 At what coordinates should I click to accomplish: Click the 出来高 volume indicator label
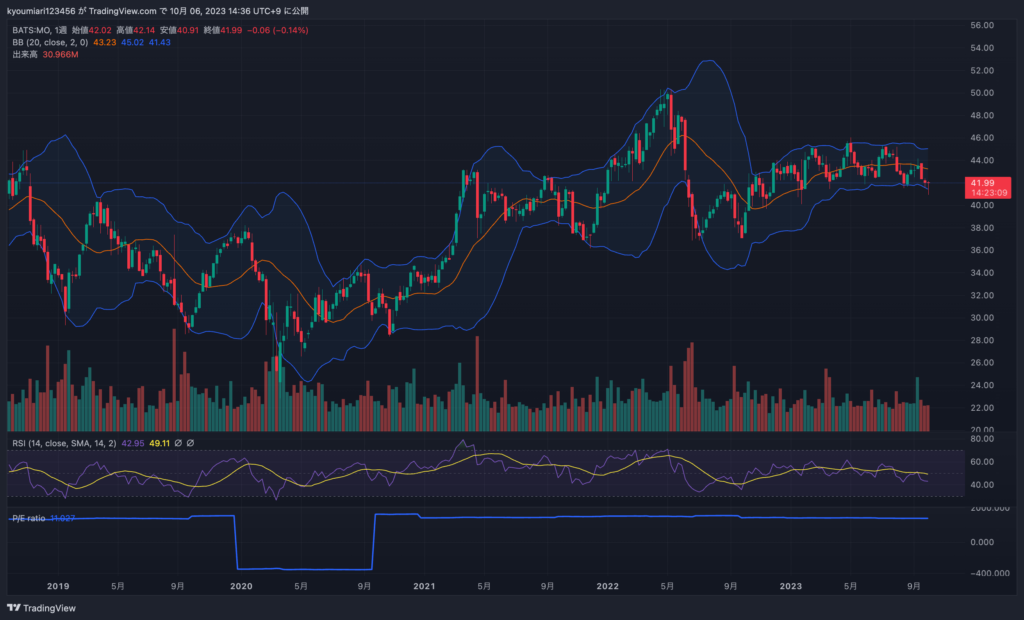(25, 55)
